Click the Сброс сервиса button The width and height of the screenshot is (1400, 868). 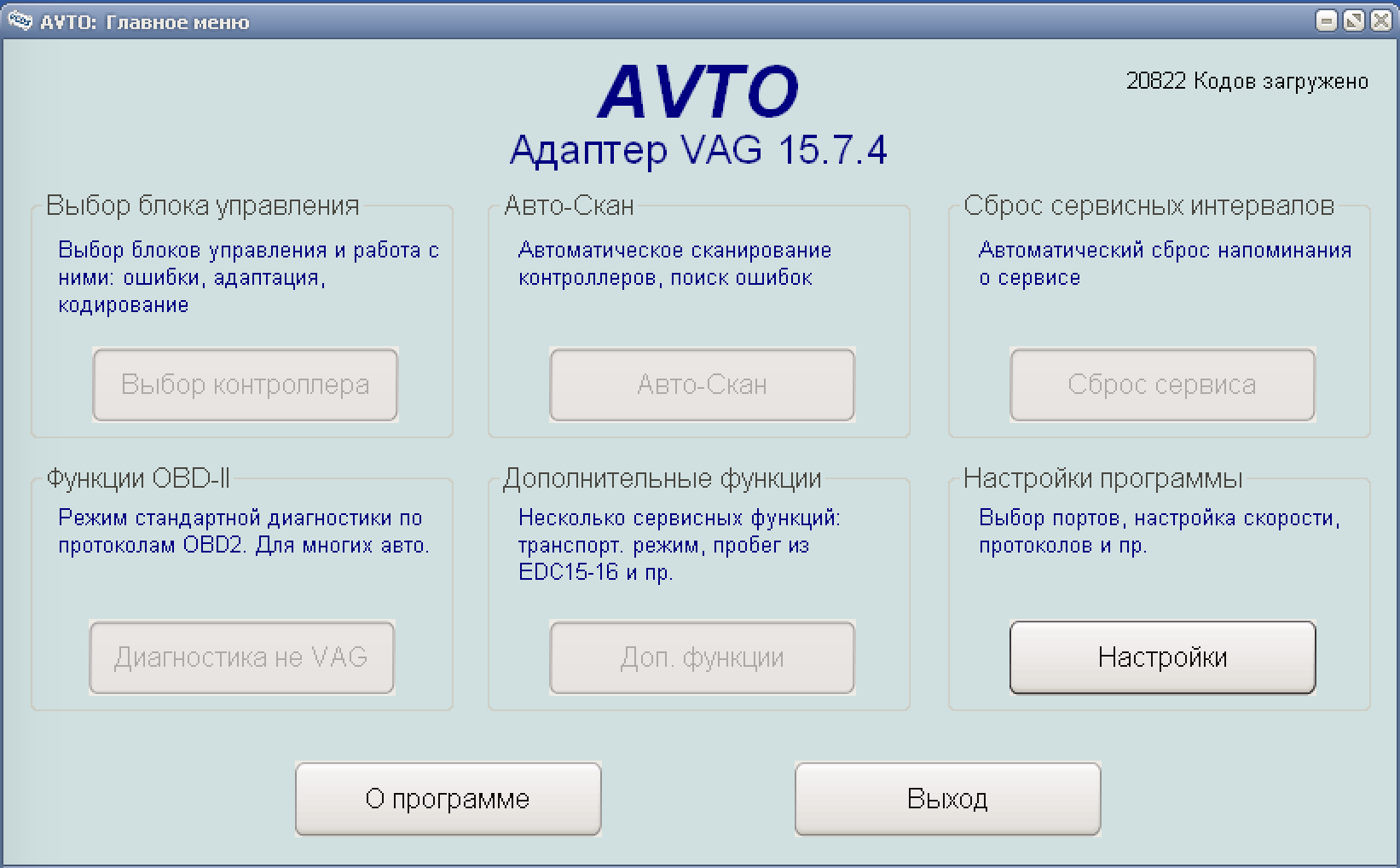coord(1162,384)
